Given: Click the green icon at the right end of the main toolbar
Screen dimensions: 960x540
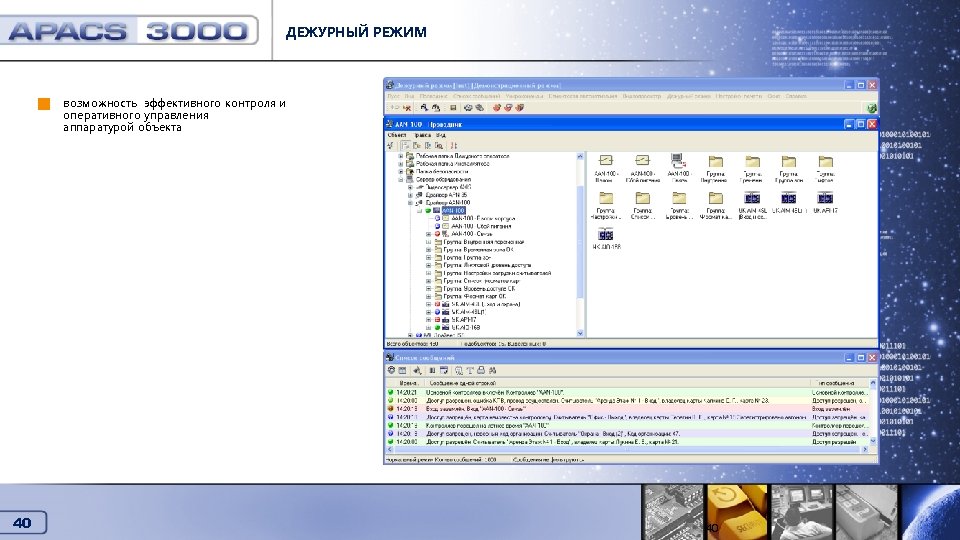Looking at the screenshot, I should pyautogui.click(x=871, y=108).
